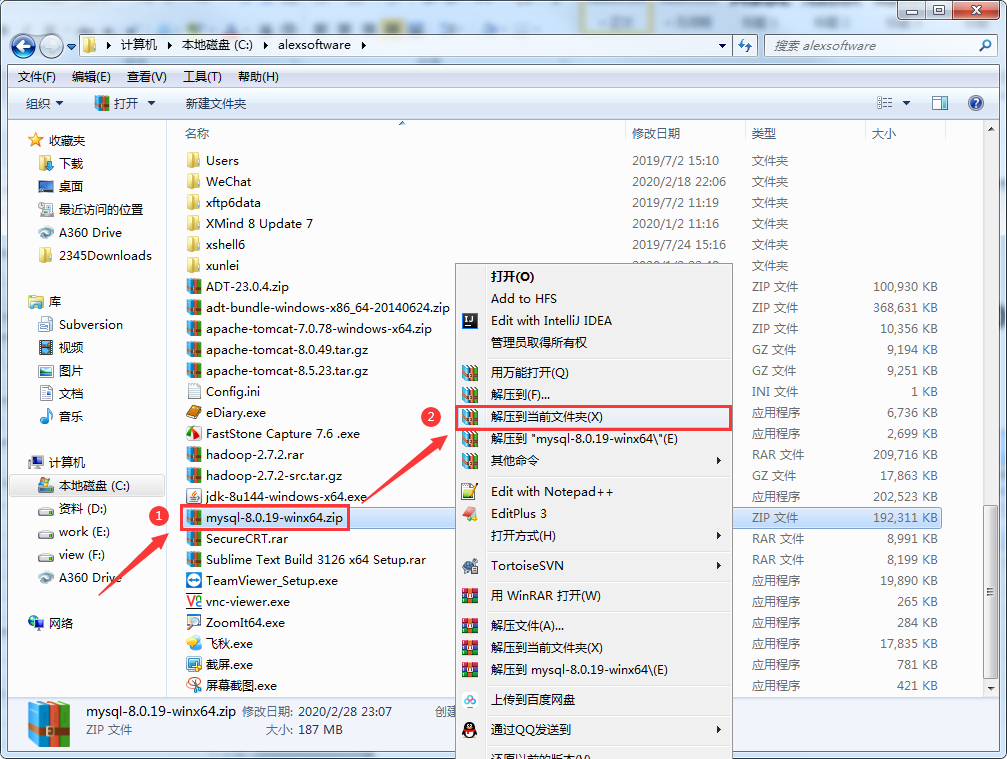
Task: Select 下载 in the favorites sidebar
Action: point(71,164)
